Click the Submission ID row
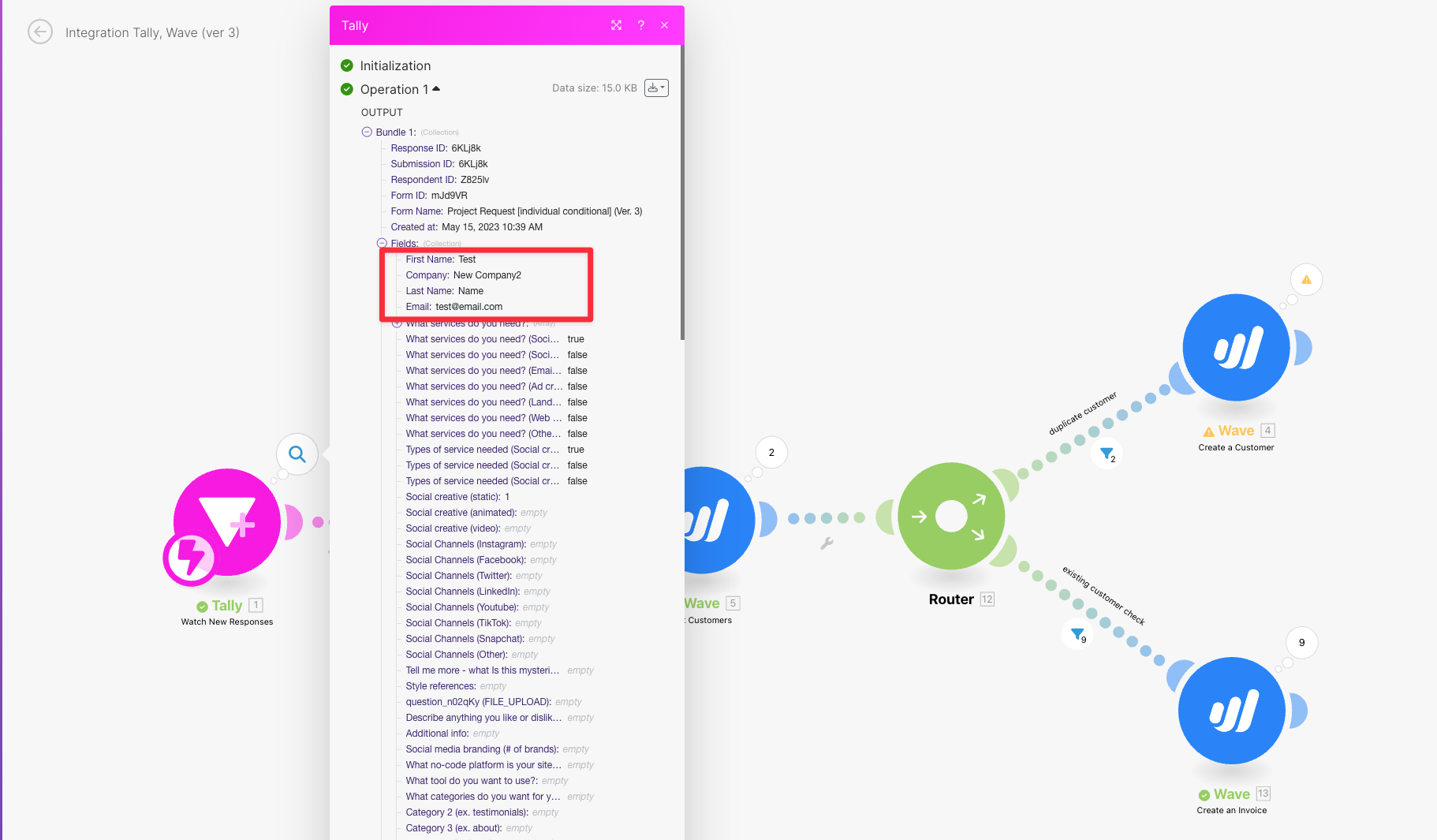This screenshot has width=1437, height=840. tap(439, 164)
